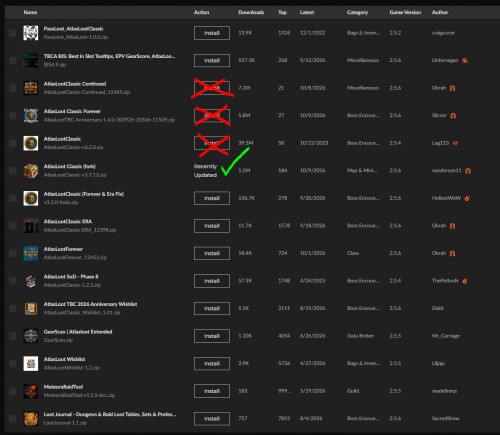Check the AtlasLoot Classic (fork) row checkbox
The height and width of the screenshot is (435, 500).
pyautogui.click(x=13, y=171)
